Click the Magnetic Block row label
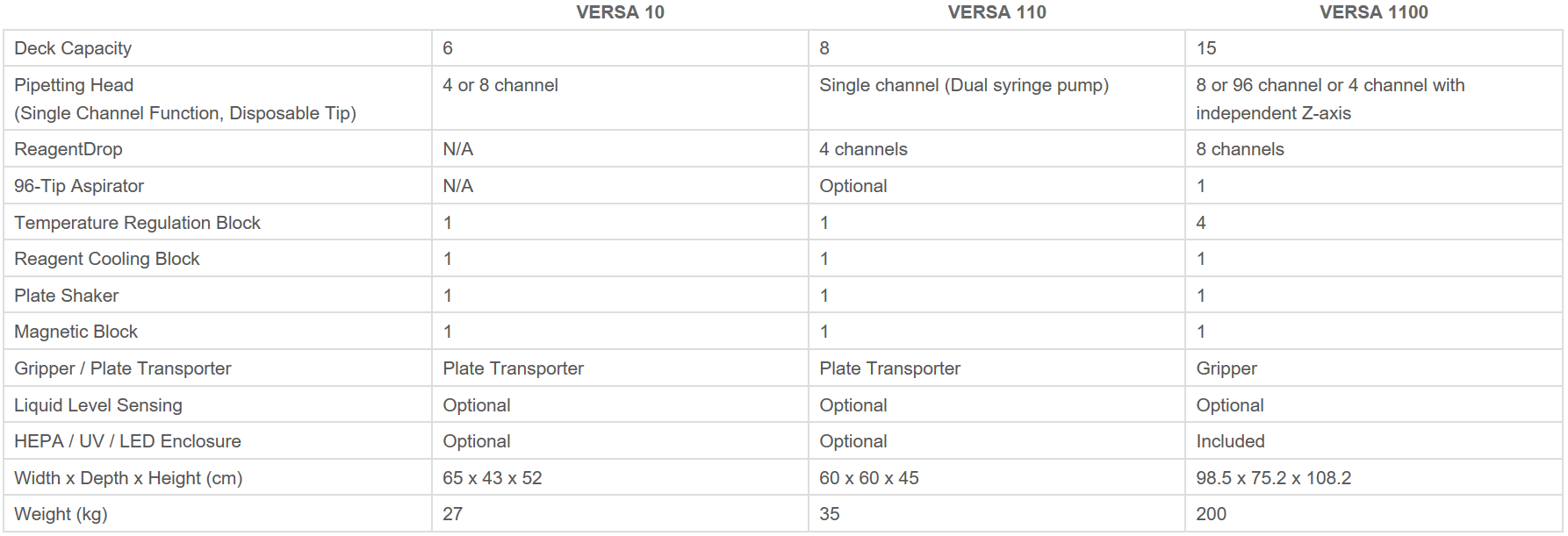The image size is (1568, 536). [76, 332]
